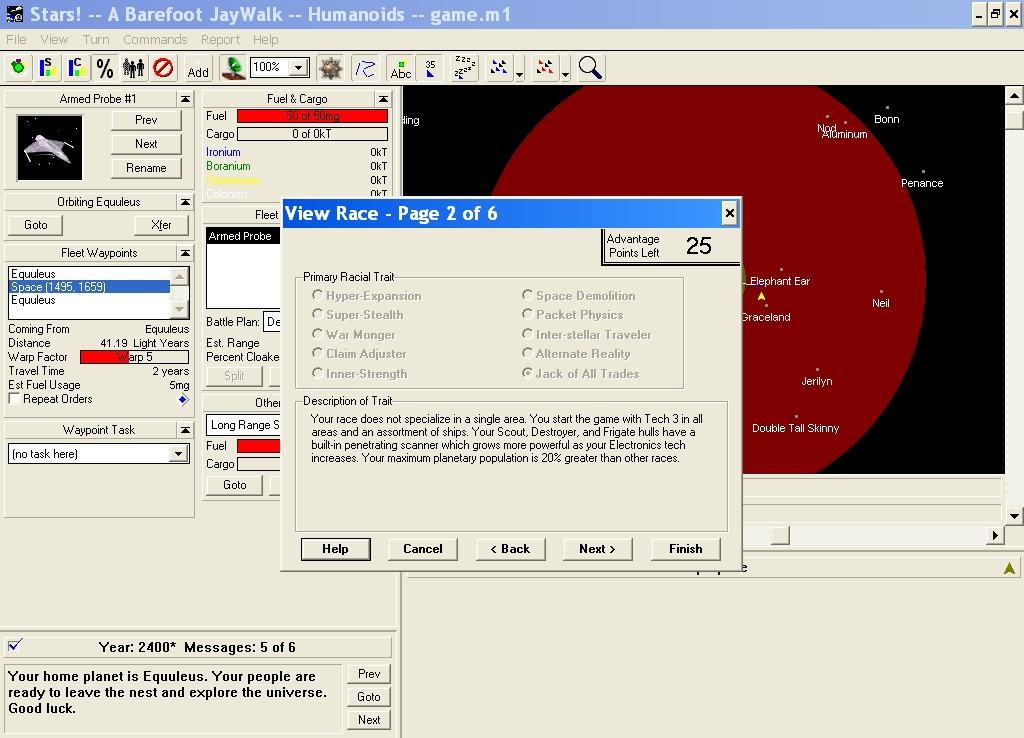The image size is (1024, 738).
Task: Toggle the minefields display icon
Action: [x=331, y=68]
